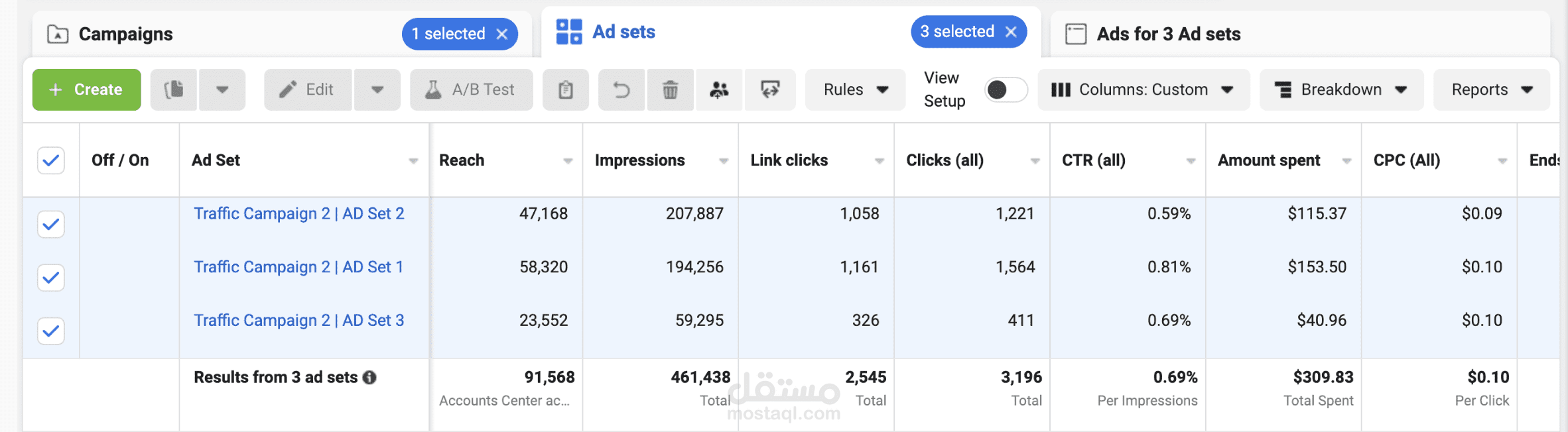
Task: Expand the Breakdown dropdown
Action: pos(1340,89)
